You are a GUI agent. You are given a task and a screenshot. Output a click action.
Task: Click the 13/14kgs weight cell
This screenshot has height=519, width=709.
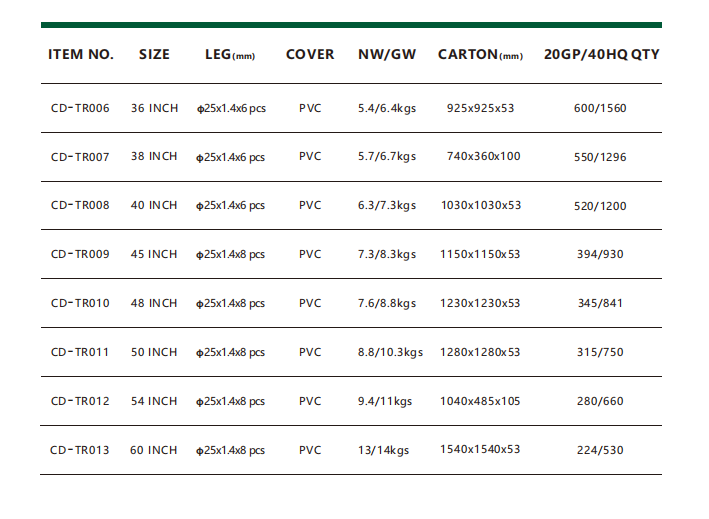point(385,450)
